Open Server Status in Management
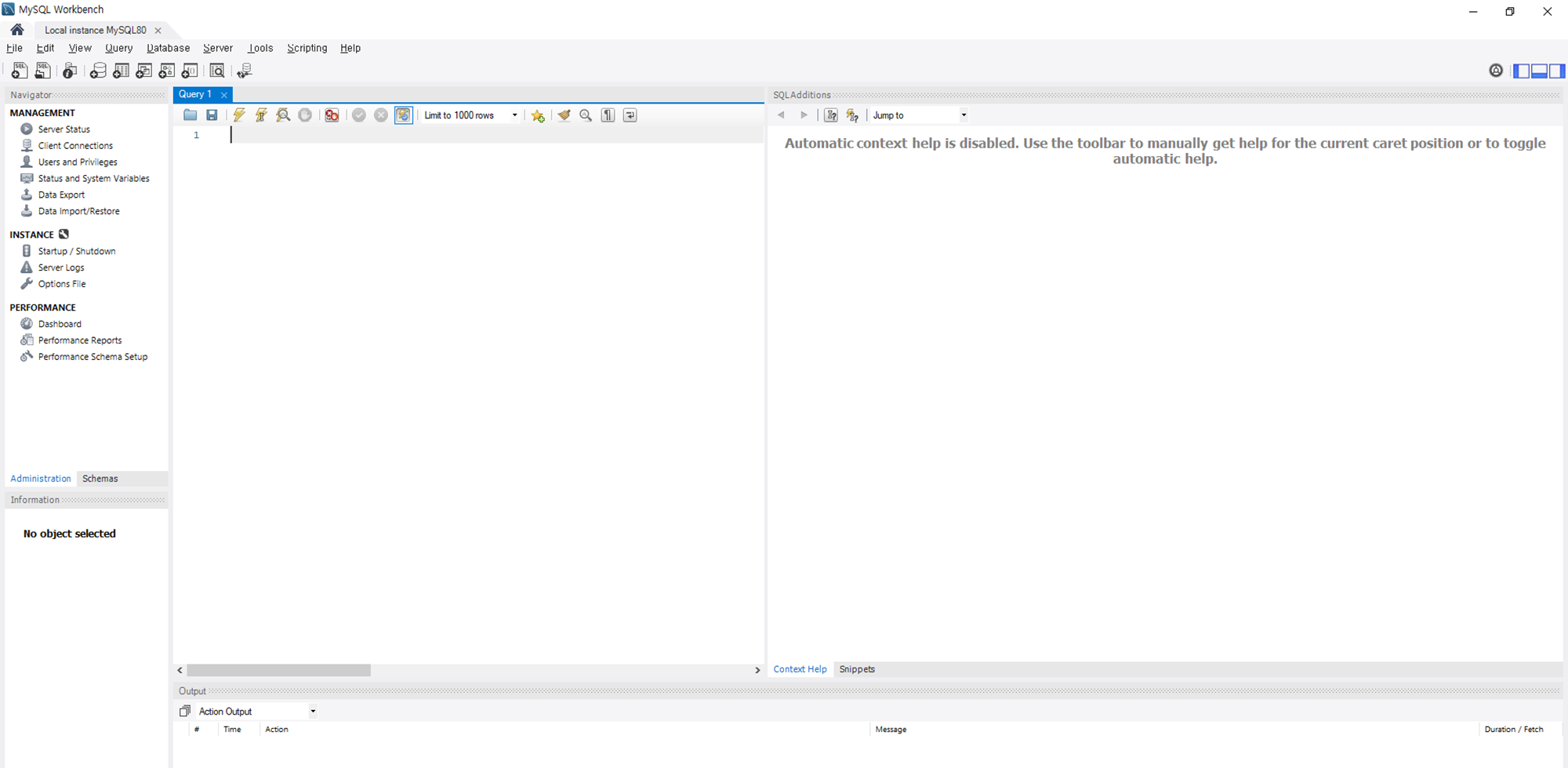 click(x=64, y=129)
